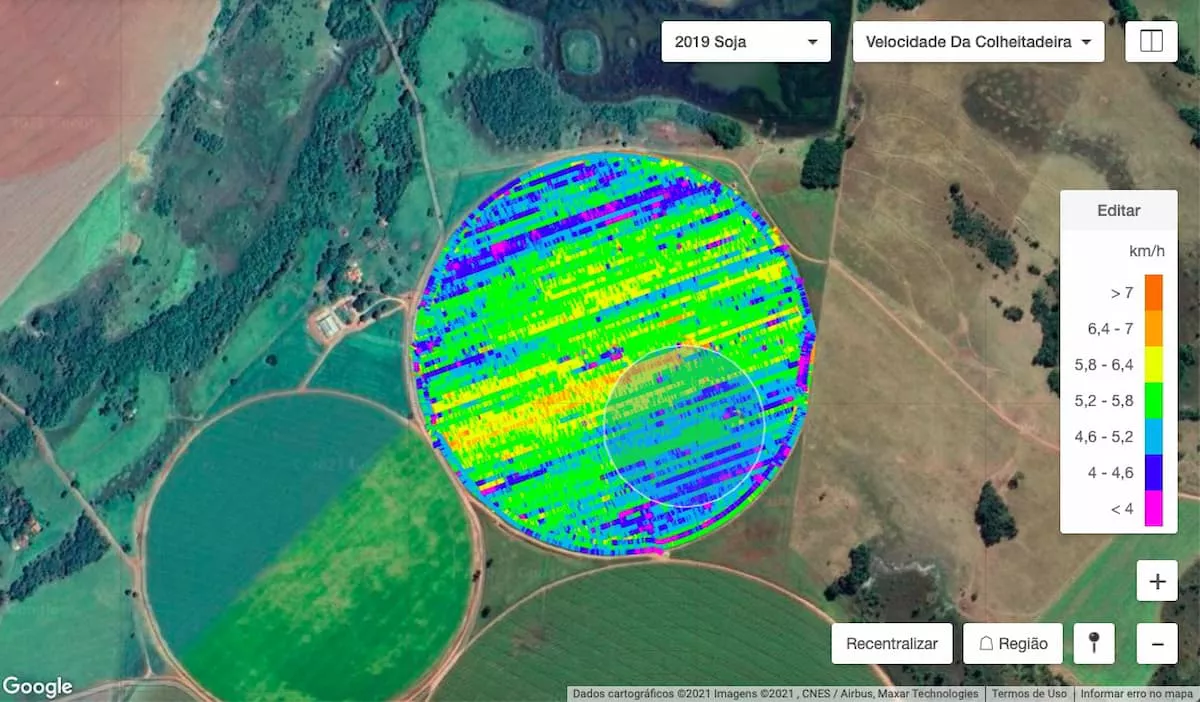The width and height of the screenshot is (1200, 702).
Task: Open the Velocidade Da Colheitadeira layer dropdown
Action: click(978, 42)
